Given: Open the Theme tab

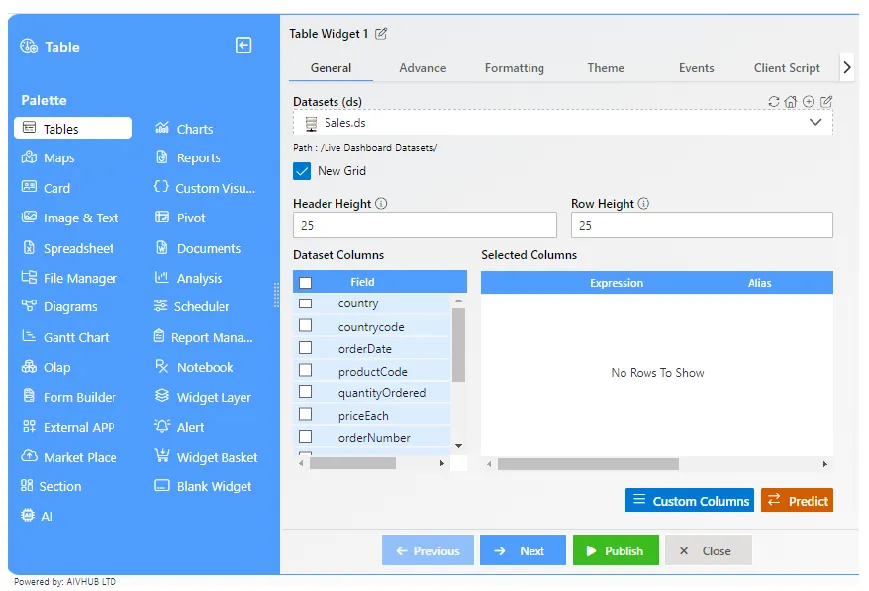Looking at the screenshot, I should [x=606, y=68].
